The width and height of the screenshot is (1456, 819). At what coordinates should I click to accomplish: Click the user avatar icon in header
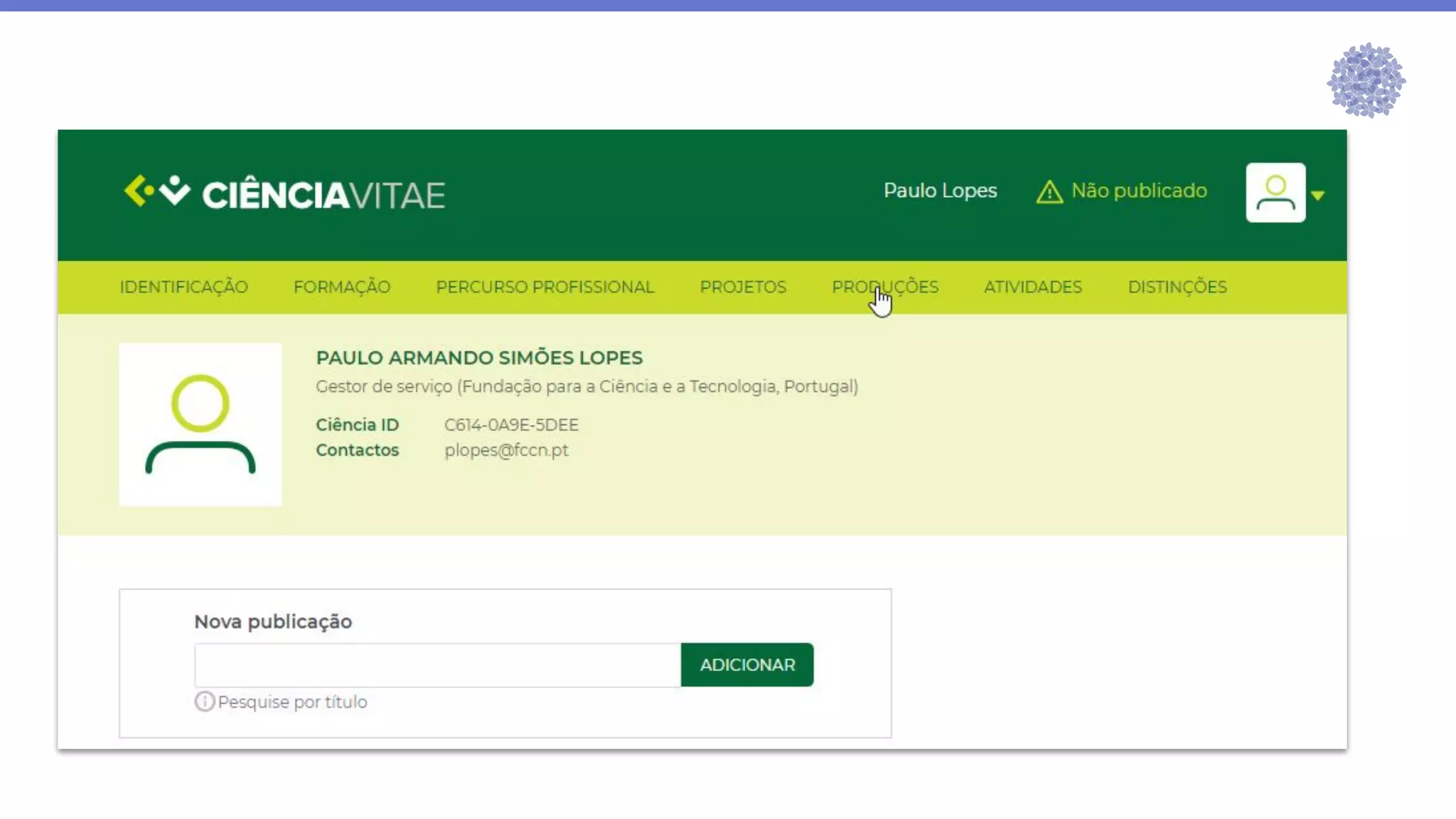[x=1275, y=193]
